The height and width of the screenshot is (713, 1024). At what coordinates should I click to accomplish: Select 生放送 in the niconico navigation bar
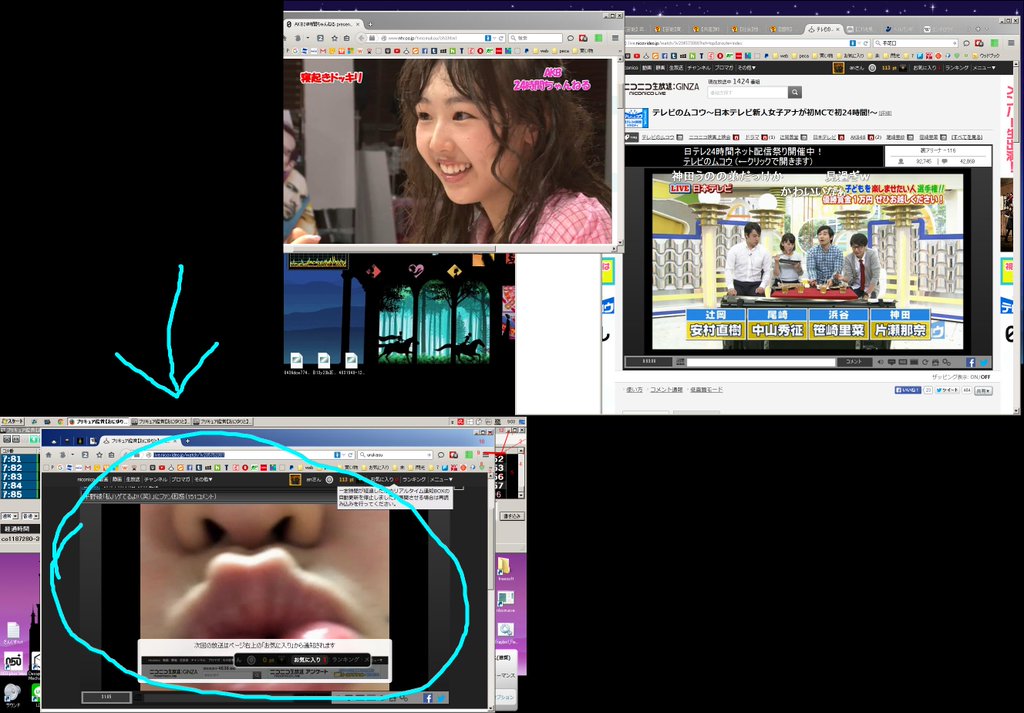coord(674,68)
